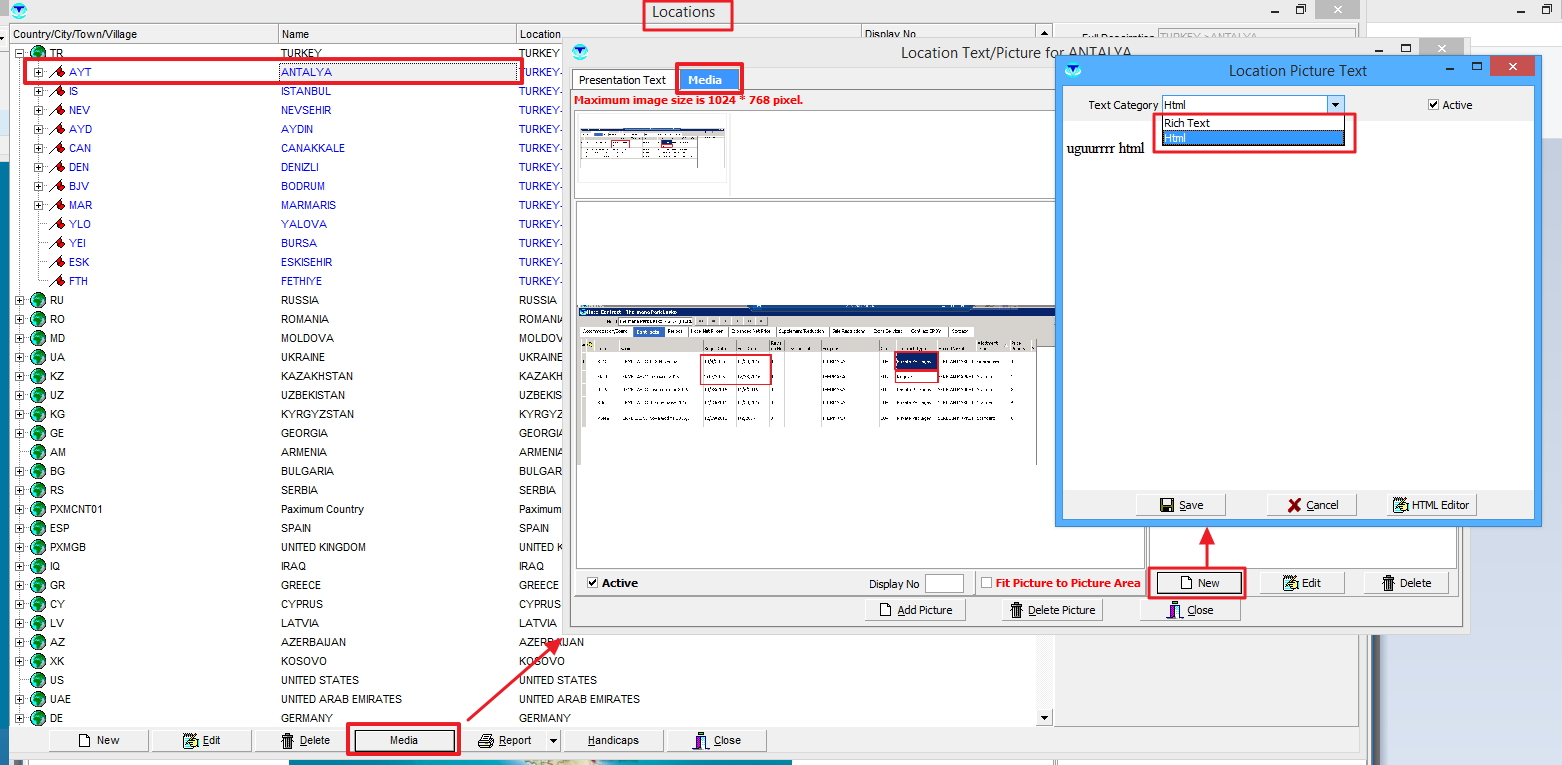Click the globe icon for GERMANY row

(x=38, y=718)
